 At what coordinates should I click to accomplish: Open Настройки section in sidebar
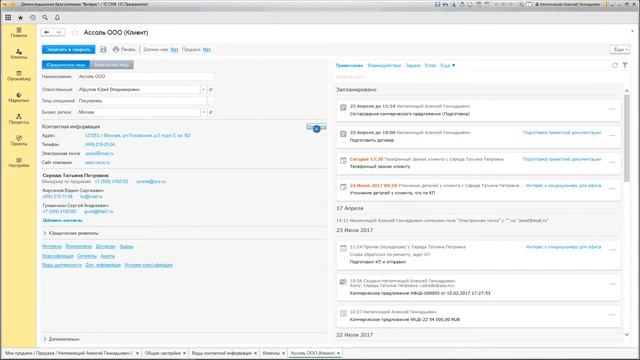click(x=19, y=162)
